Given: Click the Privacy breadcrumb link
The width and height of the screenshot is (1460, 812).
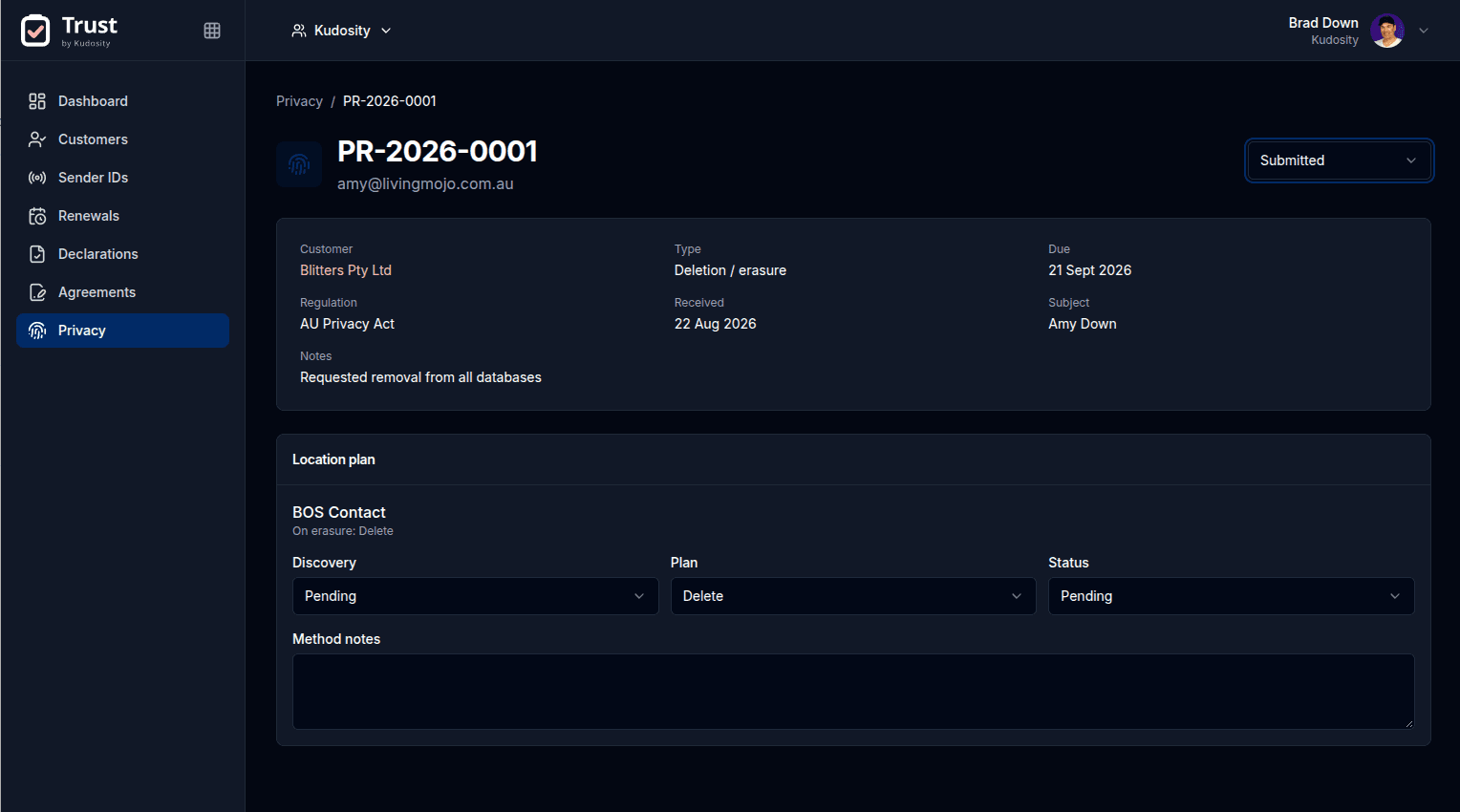Looking at the screenshot, I should (299, 101).
